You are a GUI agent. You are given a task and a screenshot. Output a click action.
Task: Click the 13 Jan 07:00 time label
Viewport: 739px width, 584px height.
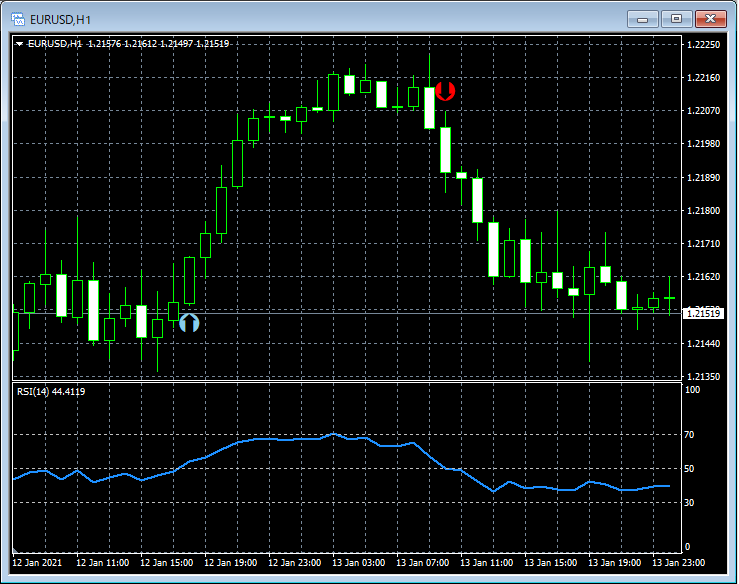click(x=423, y=563)
